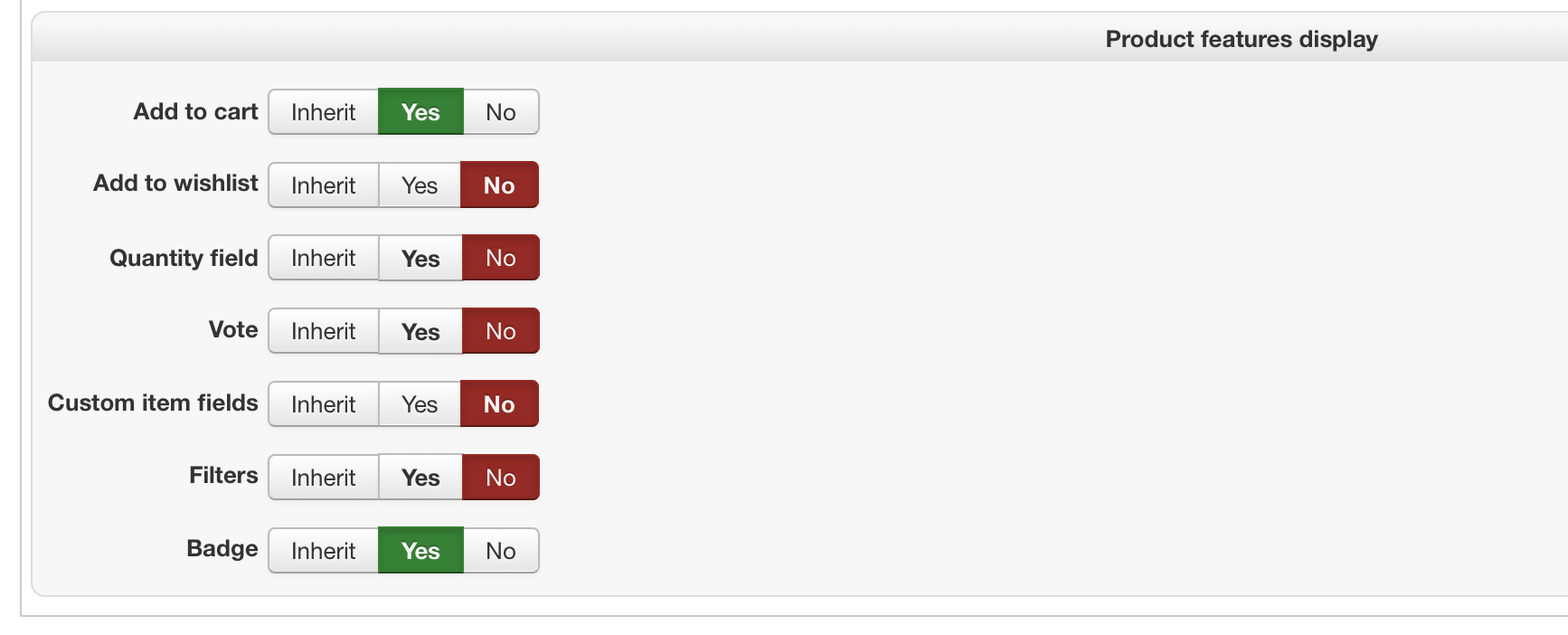Set Add to cart to Inherit
The height and width of the screenshot is (635, 1568).
[x=323, y=112]
